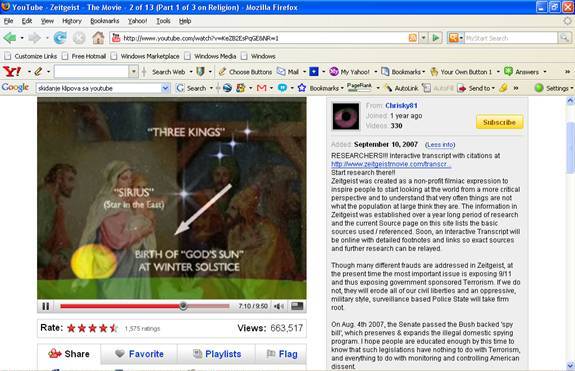Click the green Settings icon on Google toolbar
Screen dimensions: 575x371
(x=539, y=88)
